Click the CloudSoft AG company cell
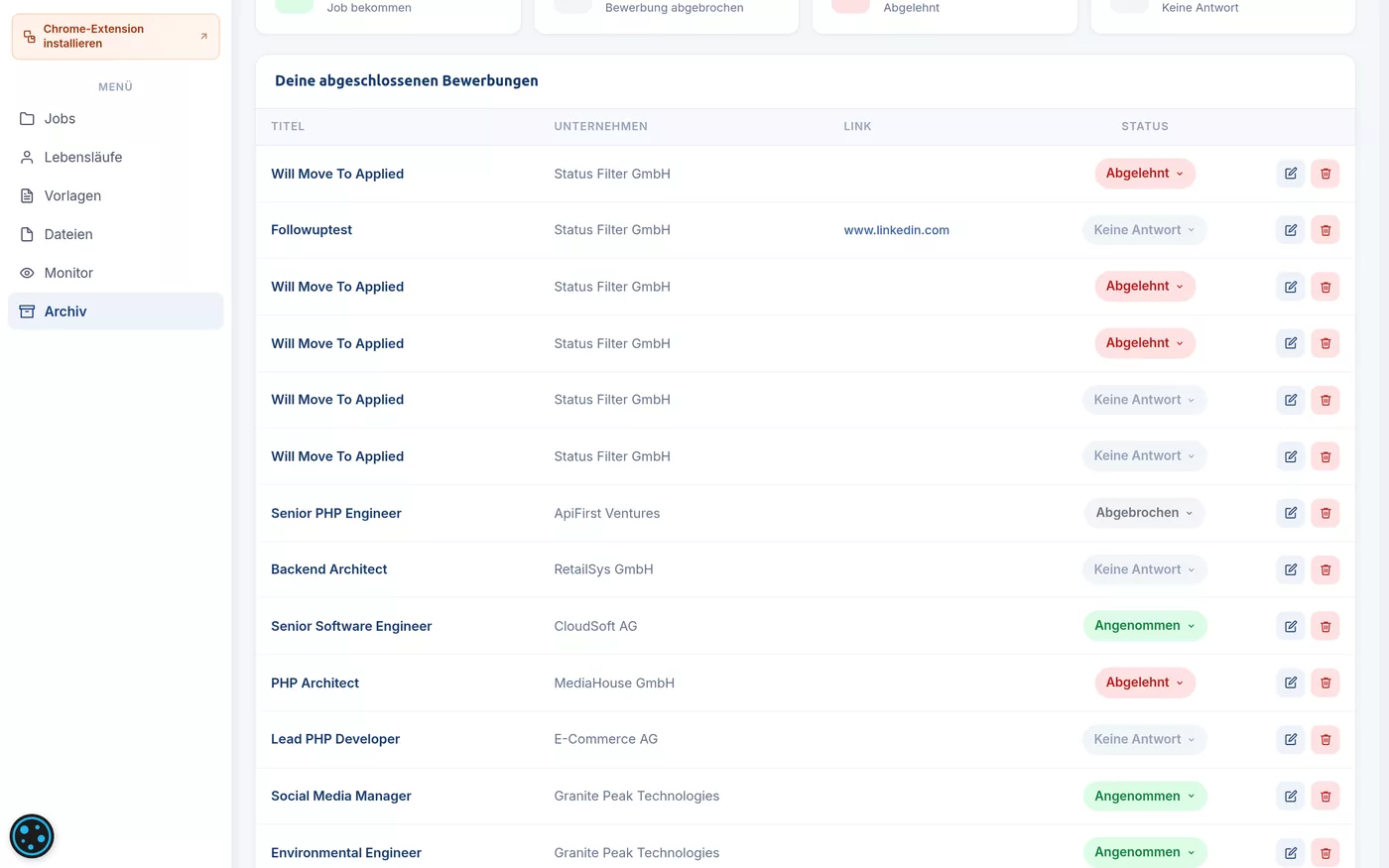 [x=595, y=626]
